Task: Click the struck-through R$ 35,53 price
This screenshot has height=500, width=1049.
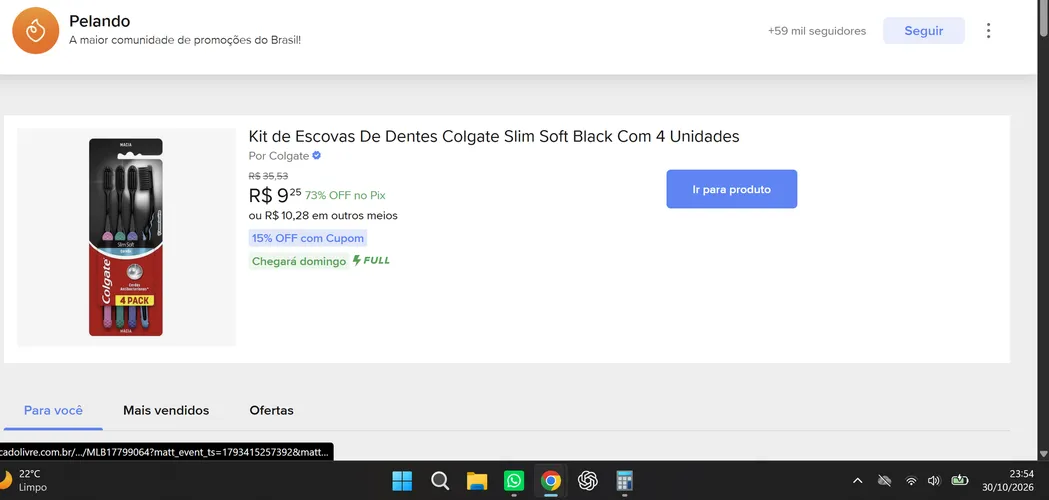Action: (x=268, y=176)
